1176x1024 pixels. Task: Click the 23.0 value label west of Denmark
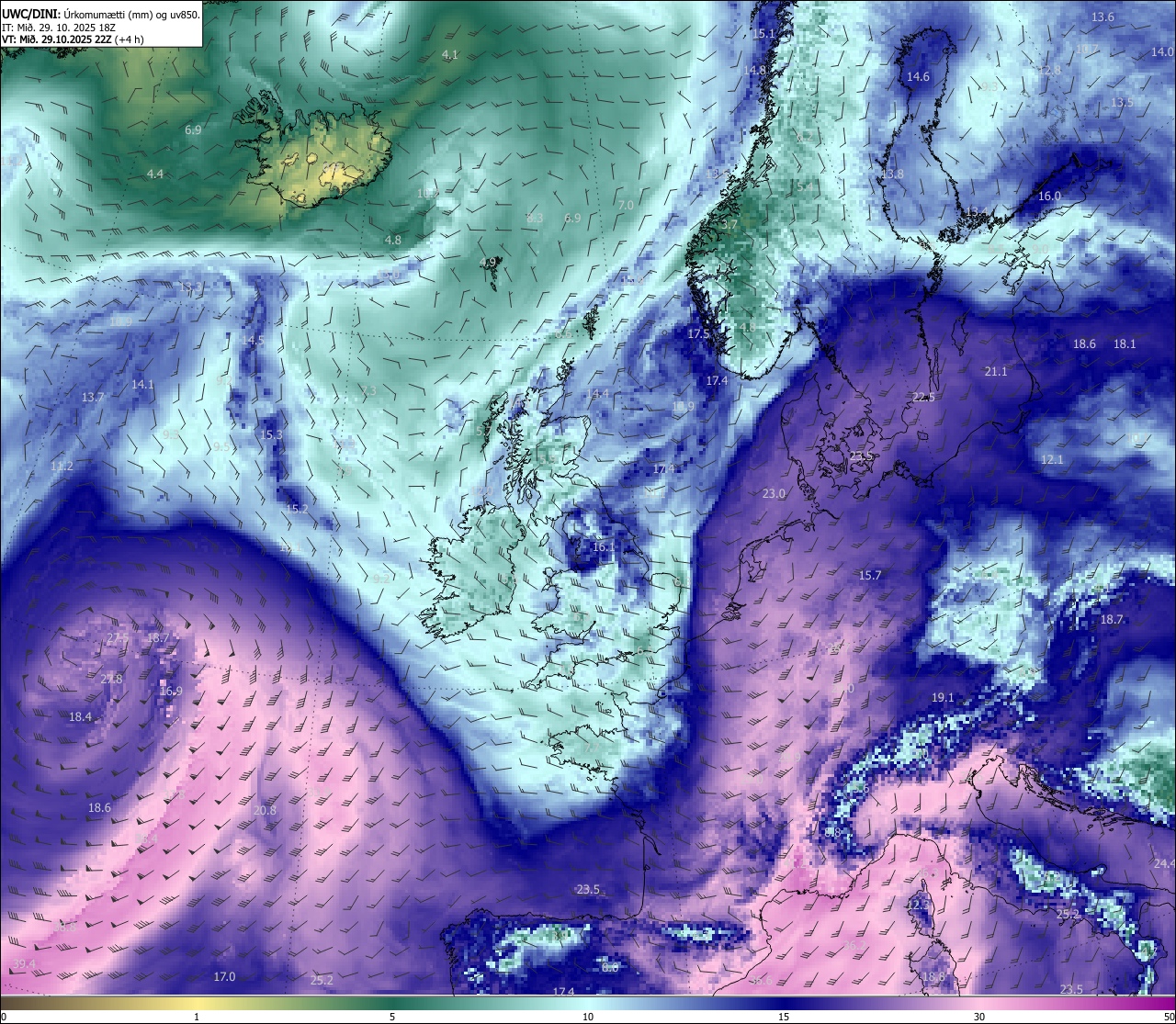(774, 493)
